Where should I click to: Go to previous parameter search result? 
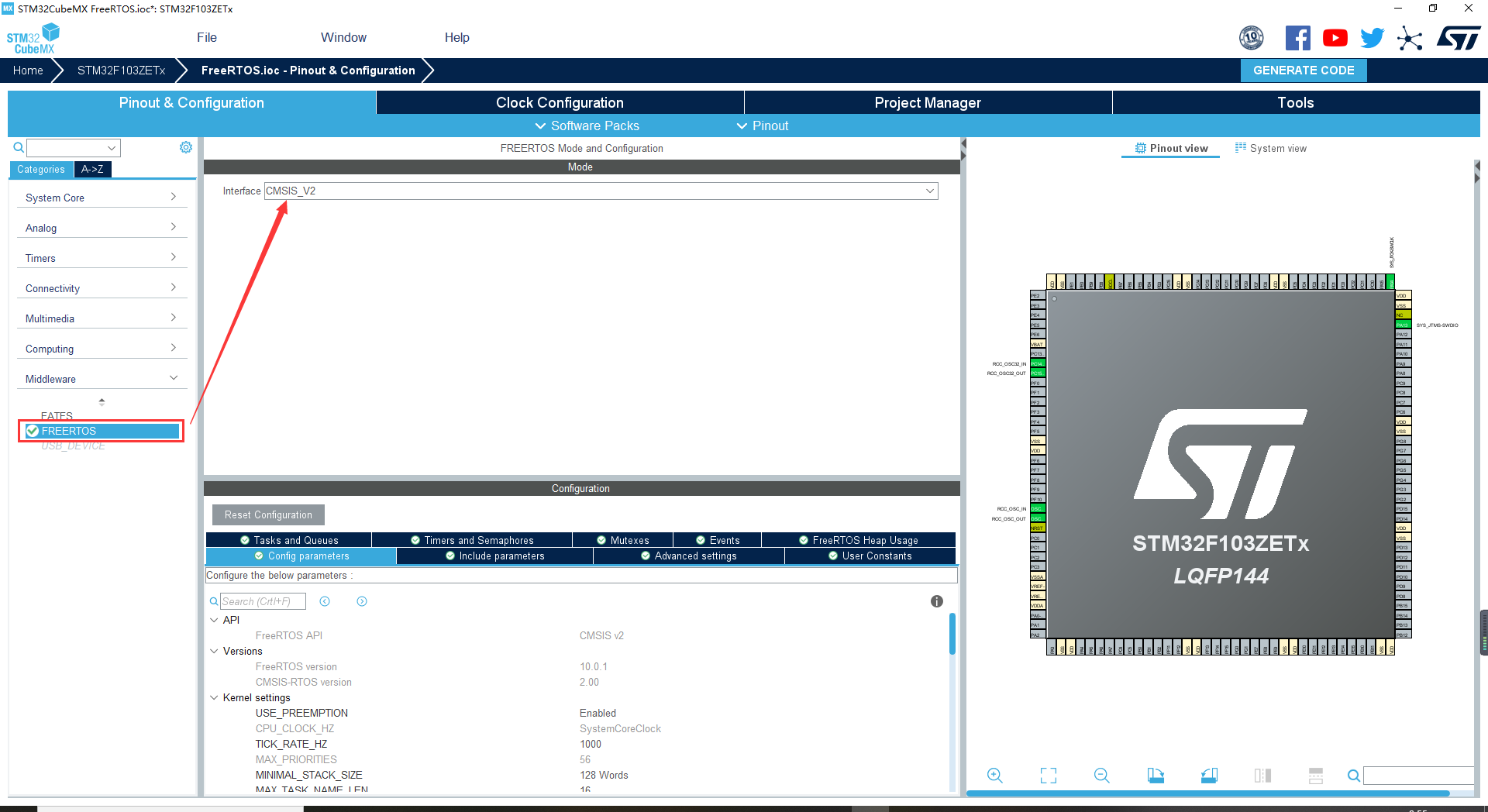(325, 601)
